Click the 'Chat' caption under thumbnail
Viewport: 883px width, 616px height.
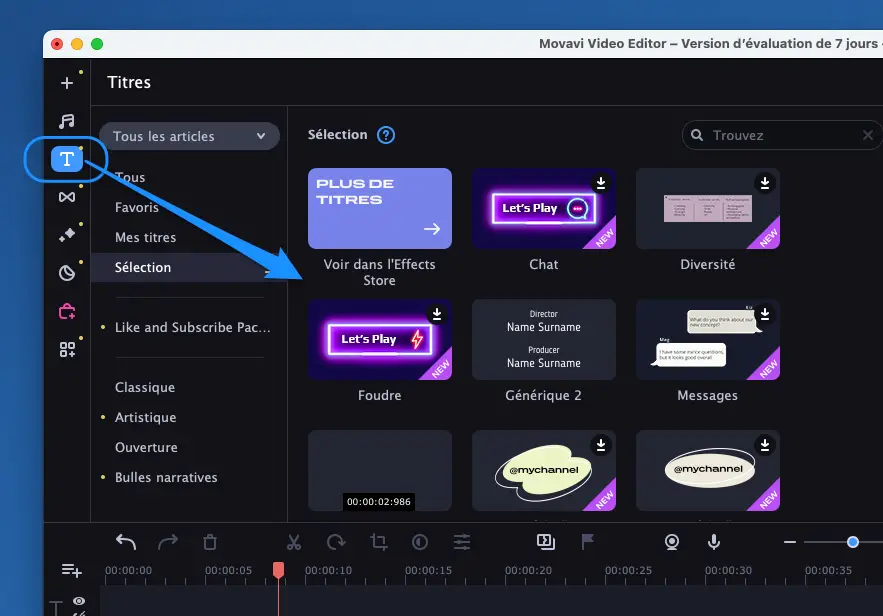(543, 265)
